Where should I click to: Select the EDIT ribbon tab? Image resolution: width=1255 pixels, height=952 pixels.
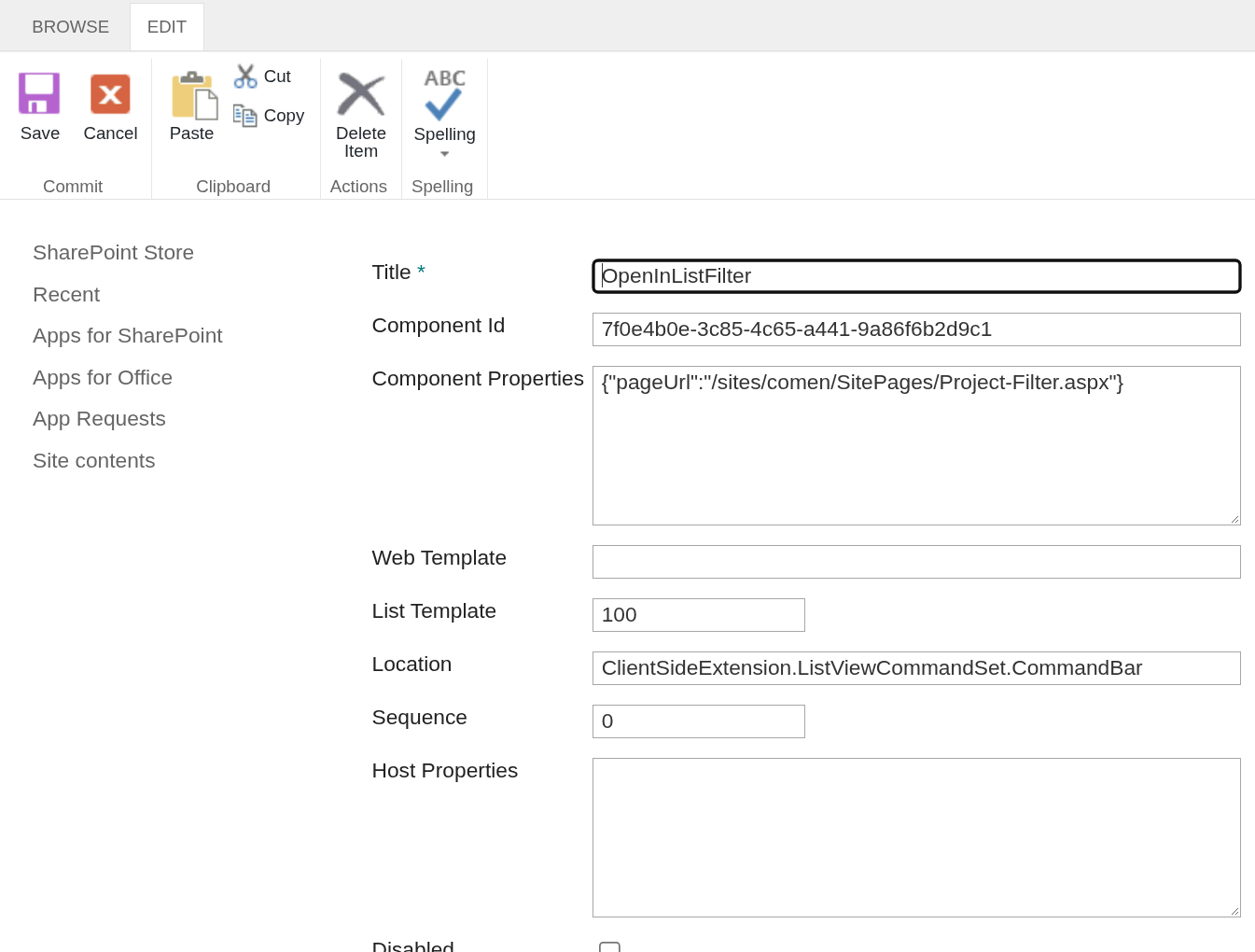point(167,27)
